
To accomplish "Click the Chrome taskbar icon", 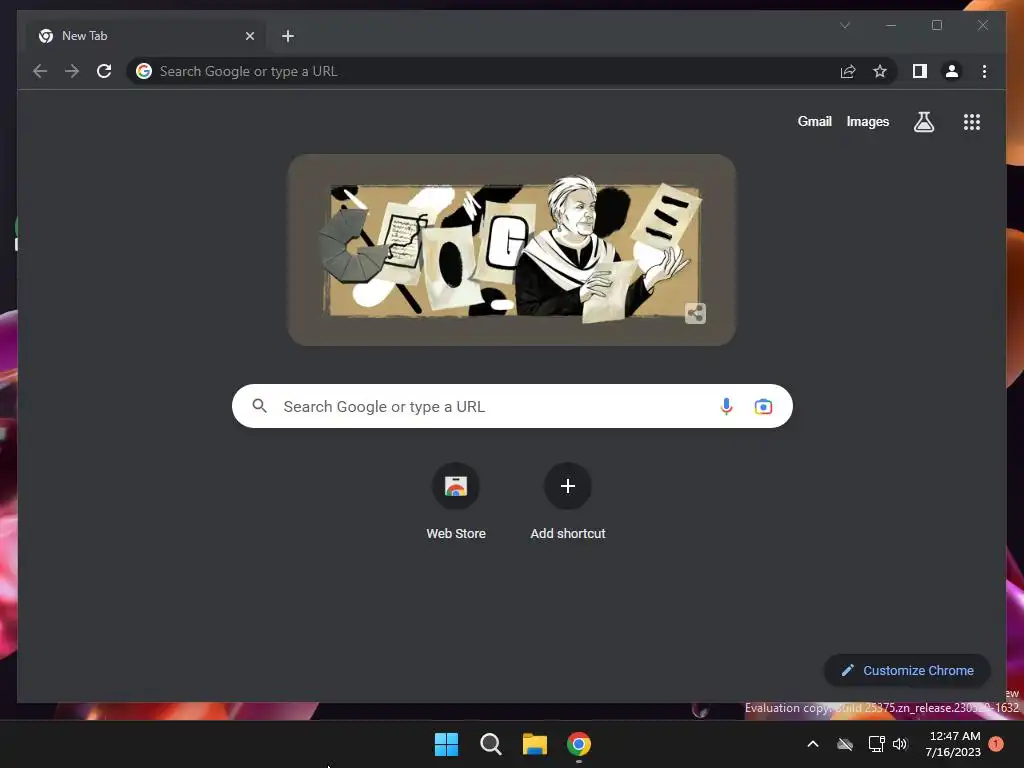I will 579,744.
